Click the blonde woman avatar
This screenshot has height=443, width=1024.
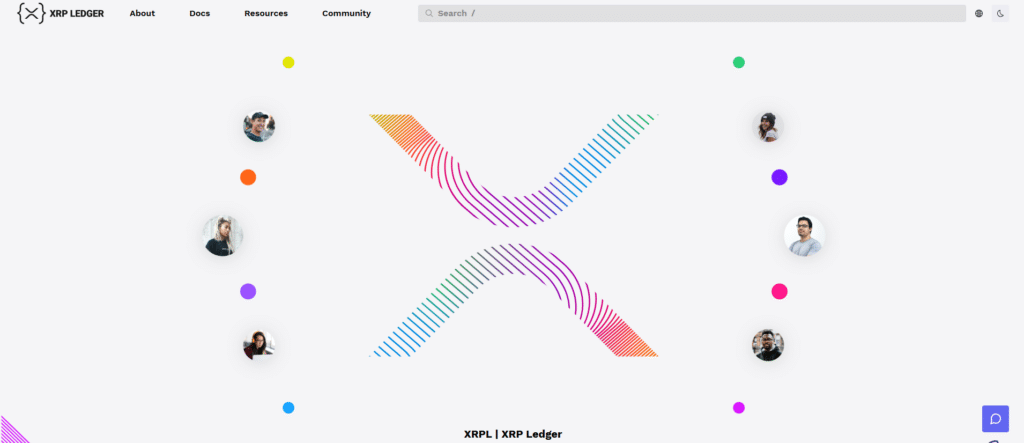click(223, 235)
